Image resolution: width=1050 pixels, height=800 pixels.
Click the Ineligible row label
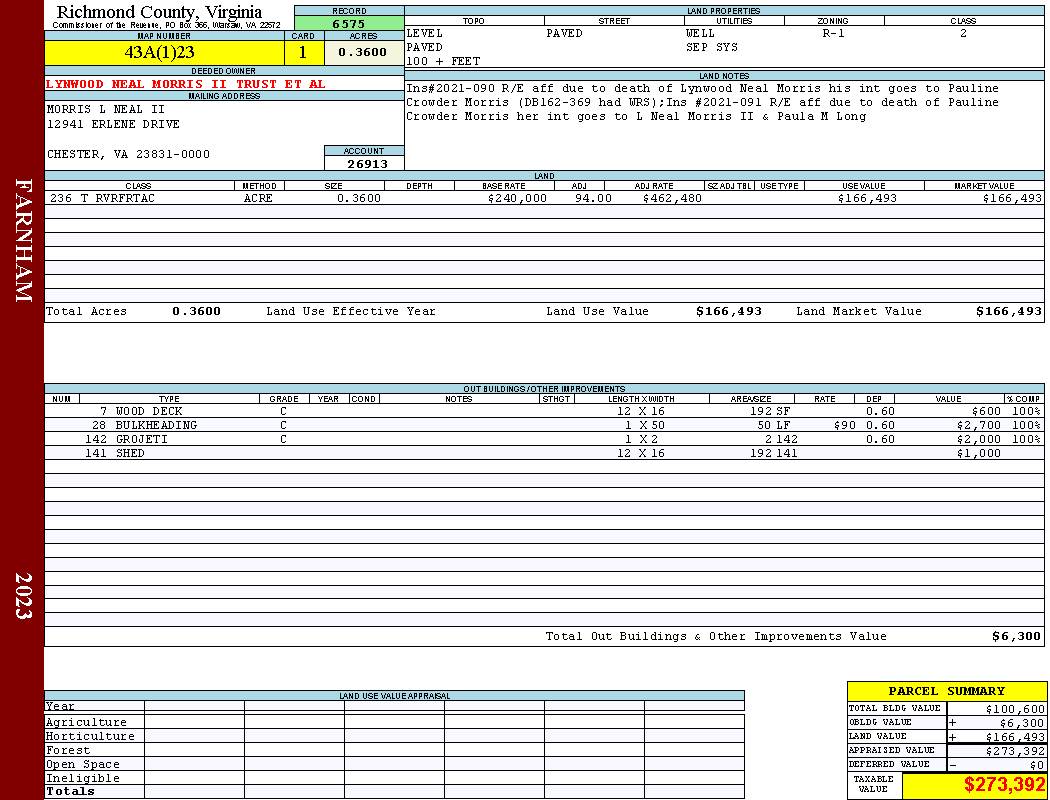82,779
